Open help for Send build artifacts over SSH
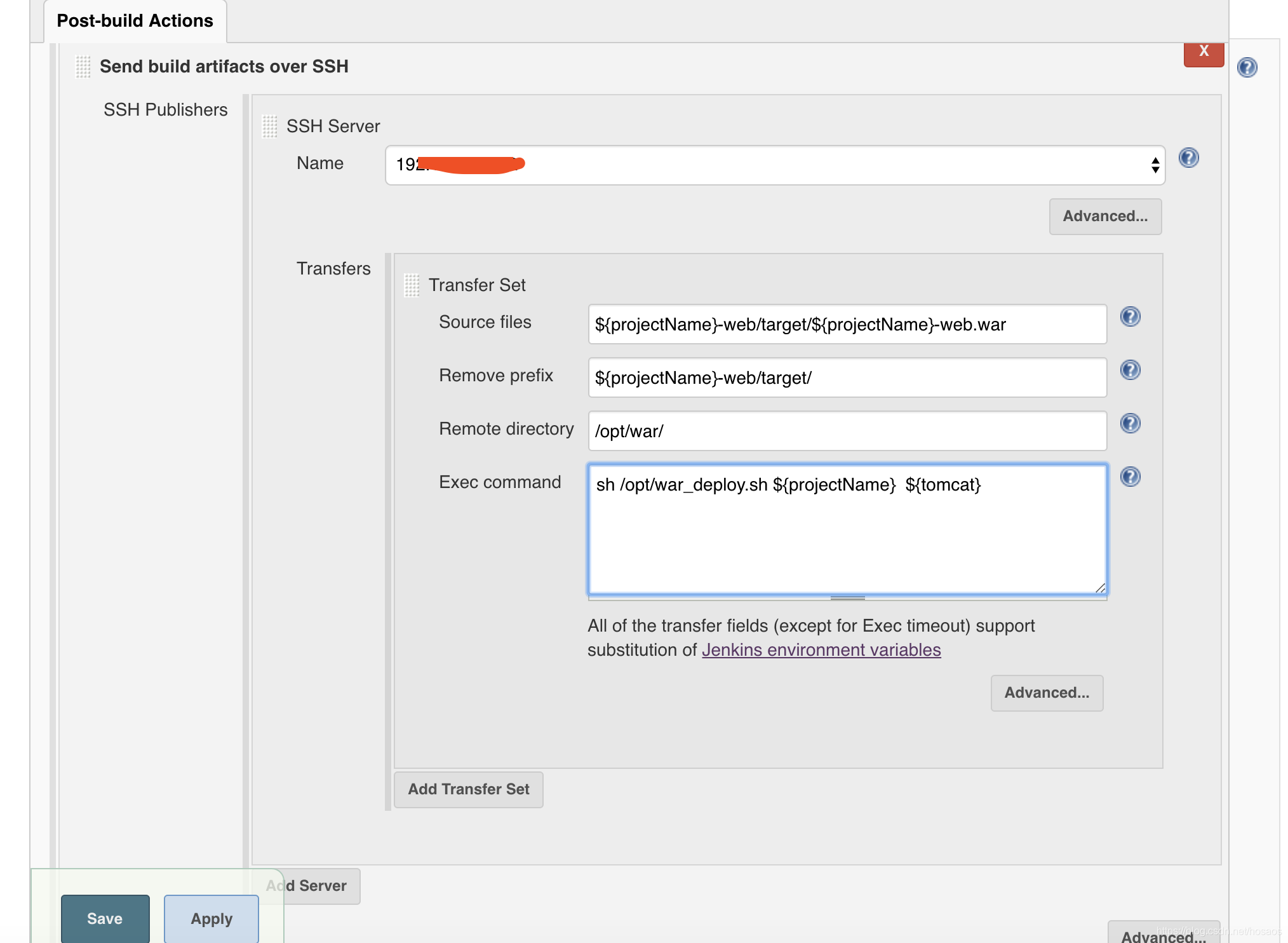The image size is (1288, 943). [1247, 67]
